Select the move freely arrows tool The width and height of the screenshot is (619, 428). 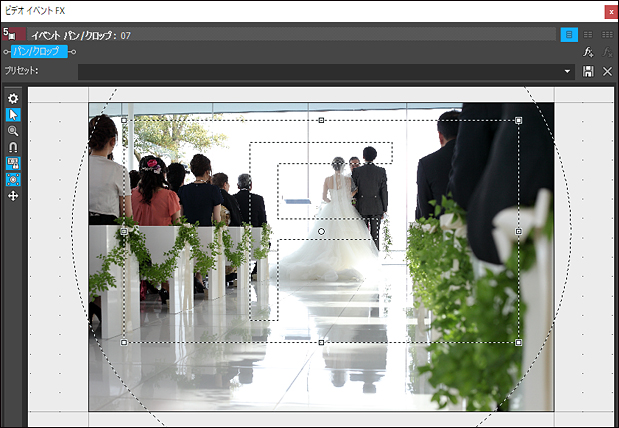(x=13, y=196)
